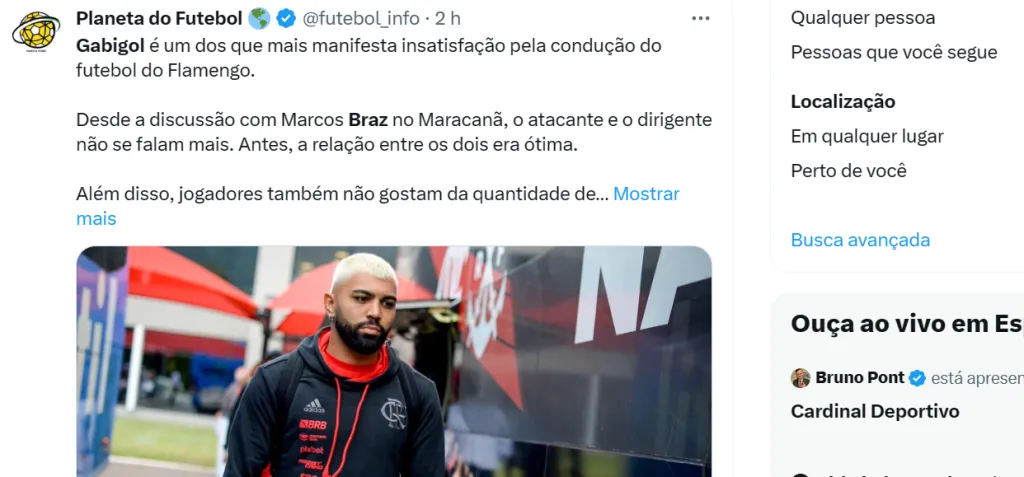
Task: Click Bruno Pont's small profile avatar
Action: (x=801, y=378)
